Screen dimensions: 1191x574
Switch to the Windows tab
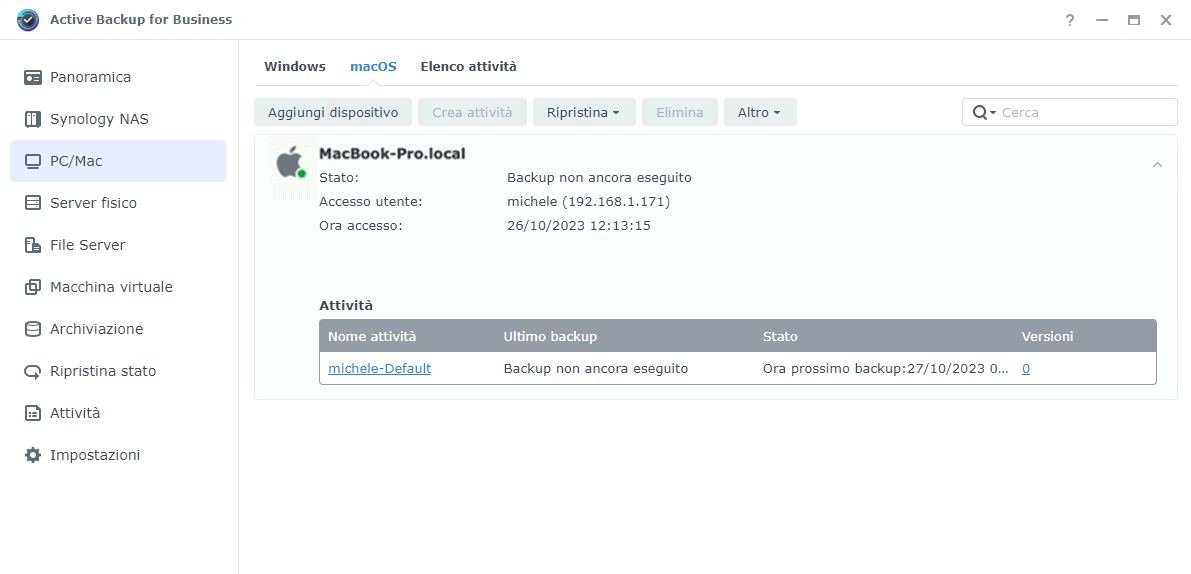coord(295,67)
